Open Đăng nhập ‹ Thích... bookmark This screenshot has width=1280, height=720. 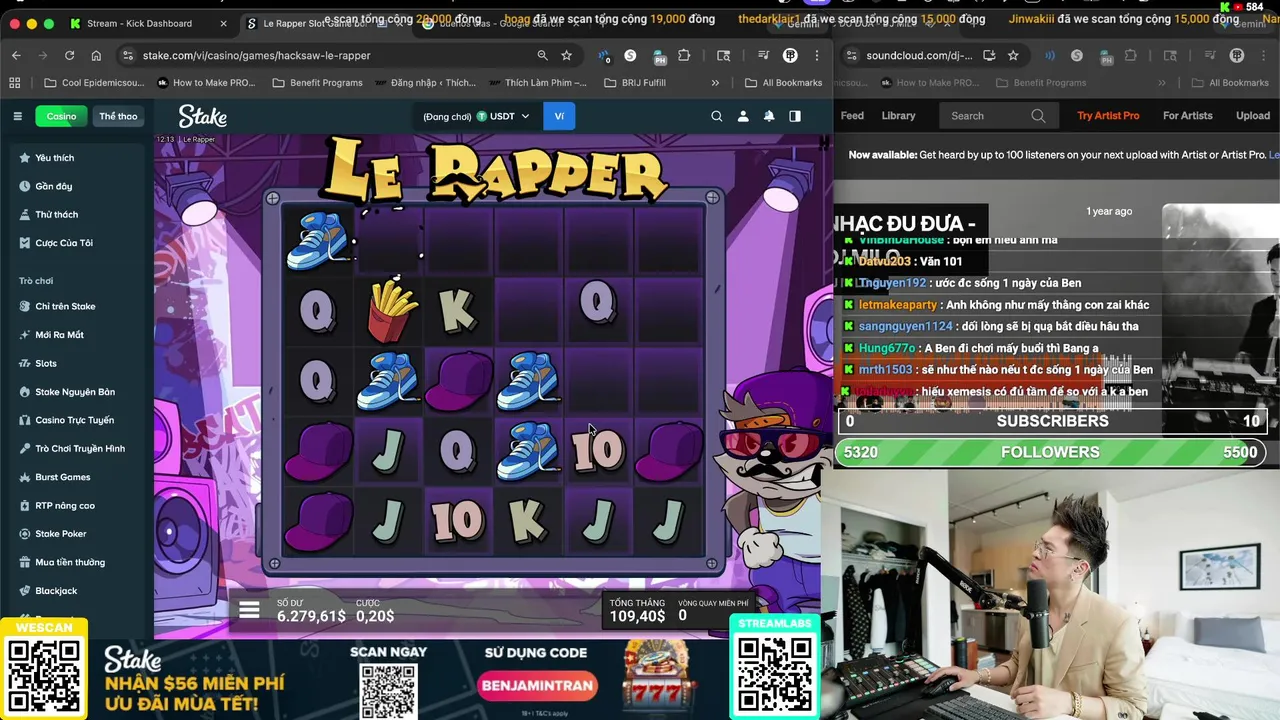425,83
